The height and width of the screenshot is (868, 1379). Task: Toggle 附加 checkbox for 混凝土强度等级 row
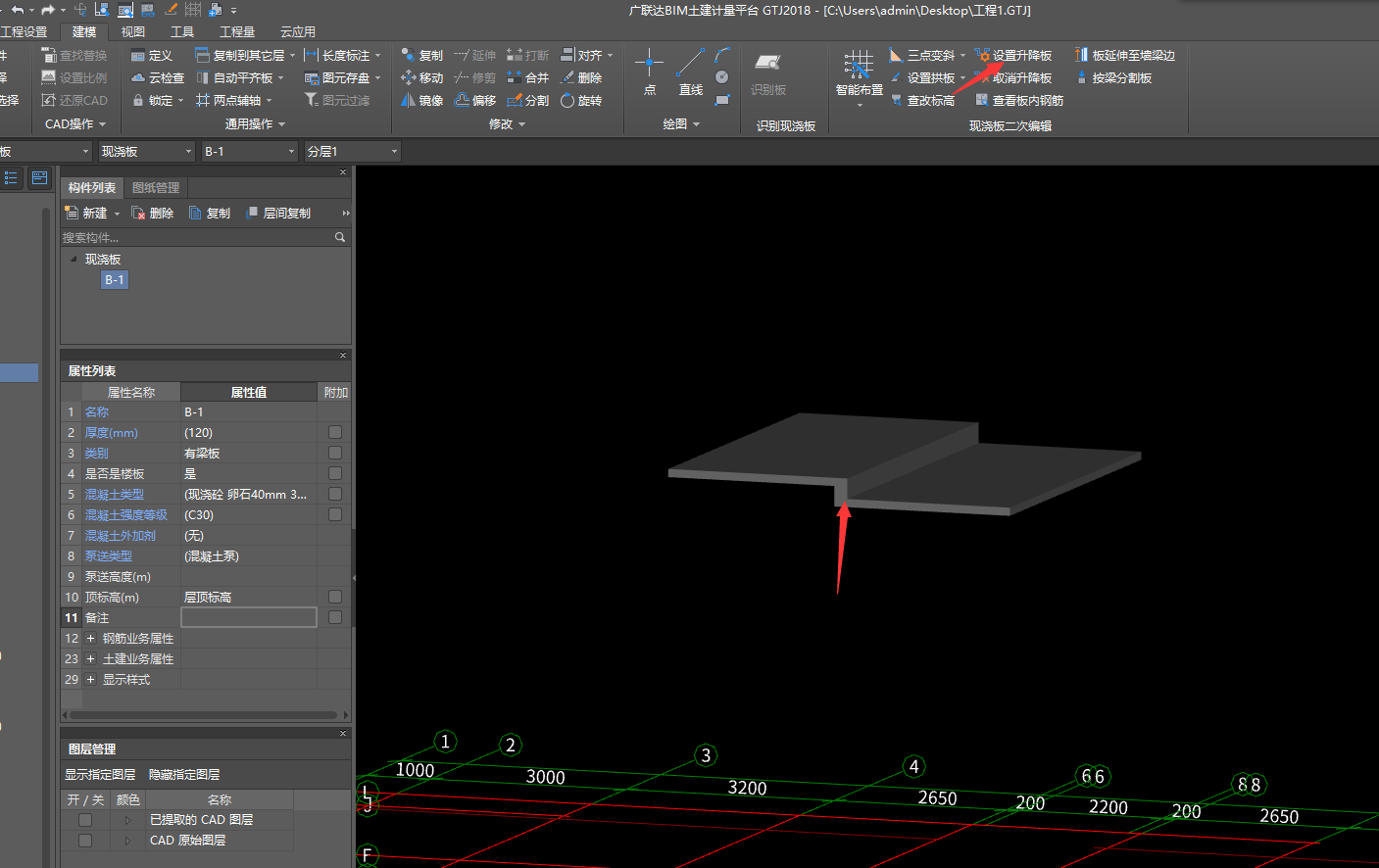[x=335, y=514]
